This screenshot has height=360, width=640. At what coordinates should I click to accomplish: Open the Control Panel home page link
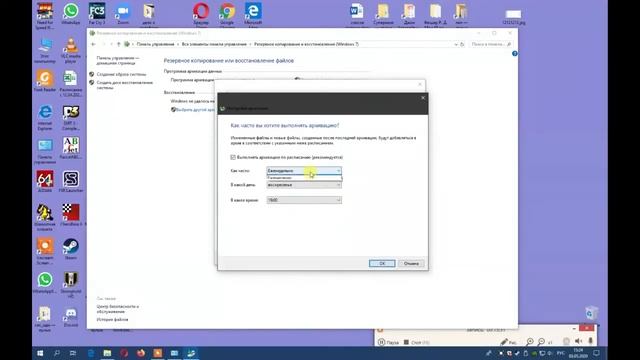[118, 60]
